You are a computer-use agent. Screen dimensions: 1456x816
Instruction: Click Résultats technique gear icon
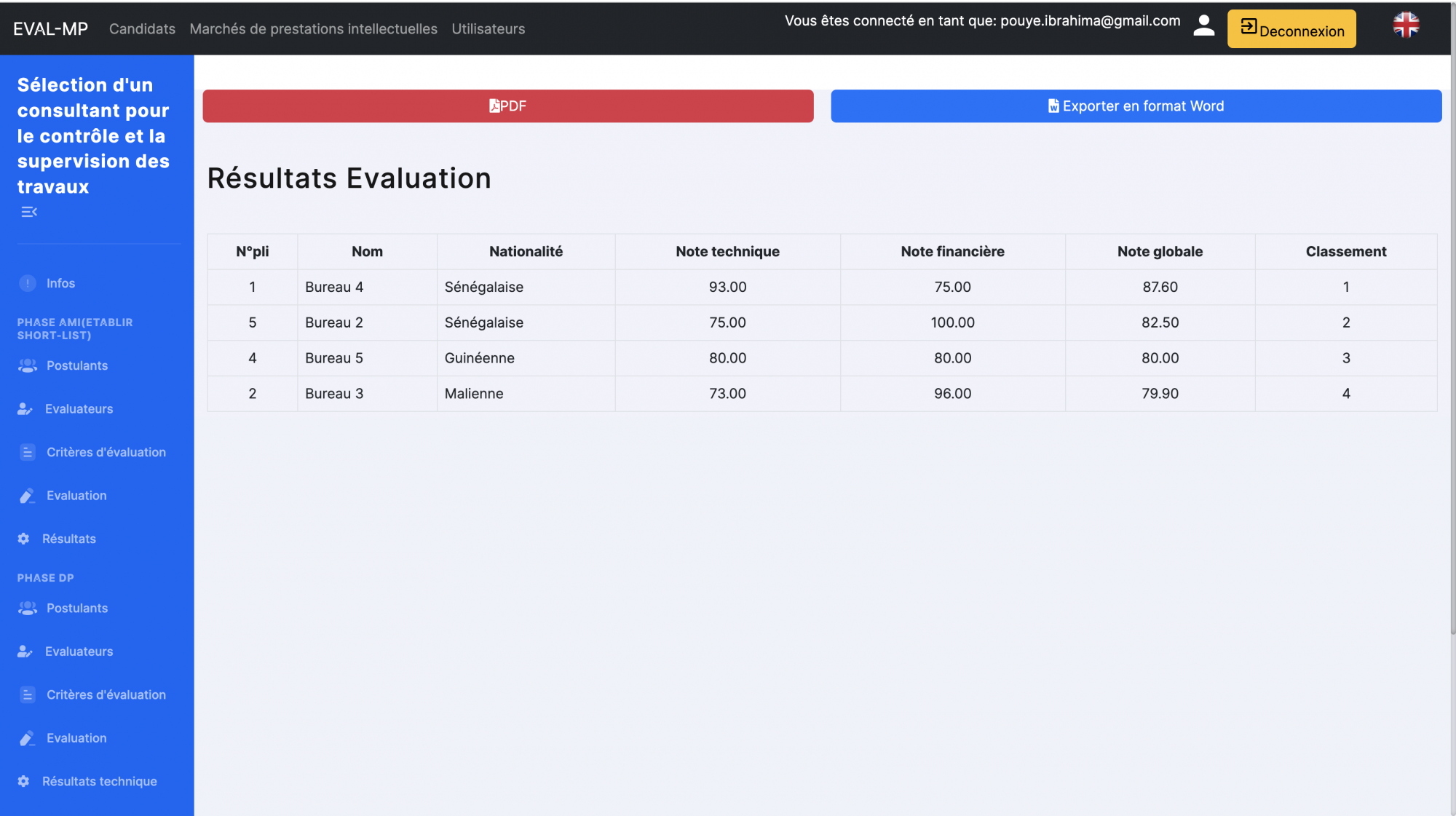coord(24,781)
